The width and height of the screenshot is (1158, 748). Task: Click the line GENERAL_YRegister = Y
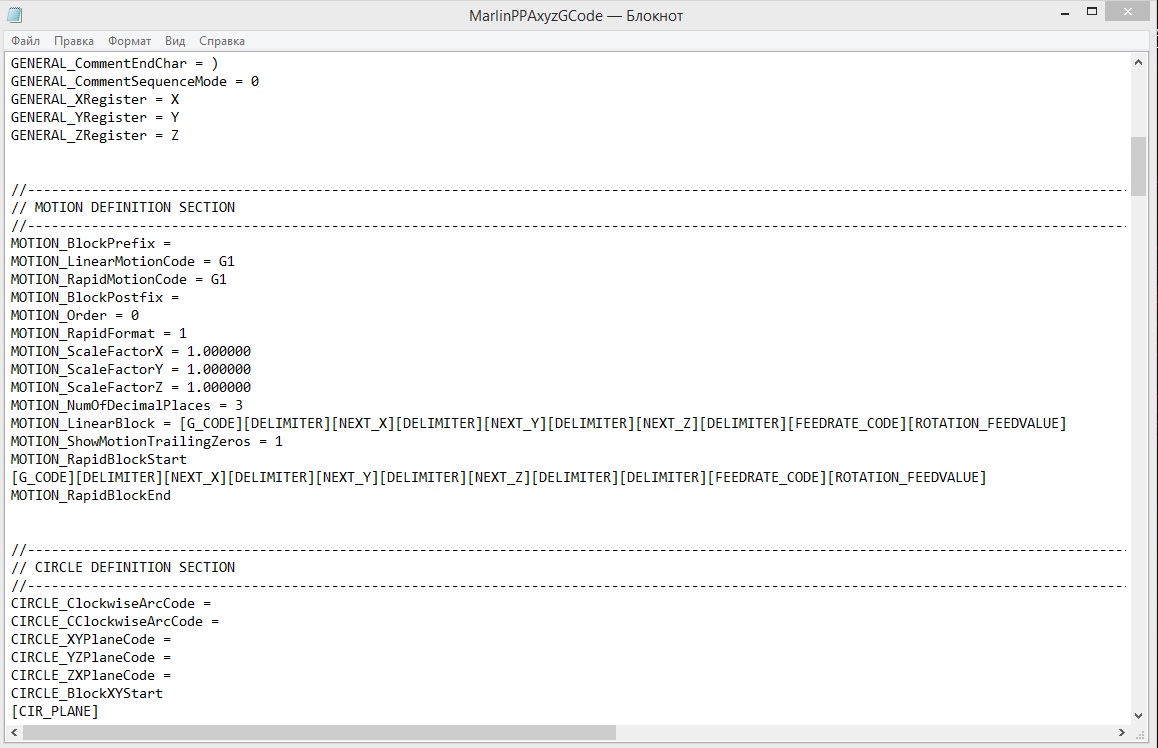(x=95, y=117)
